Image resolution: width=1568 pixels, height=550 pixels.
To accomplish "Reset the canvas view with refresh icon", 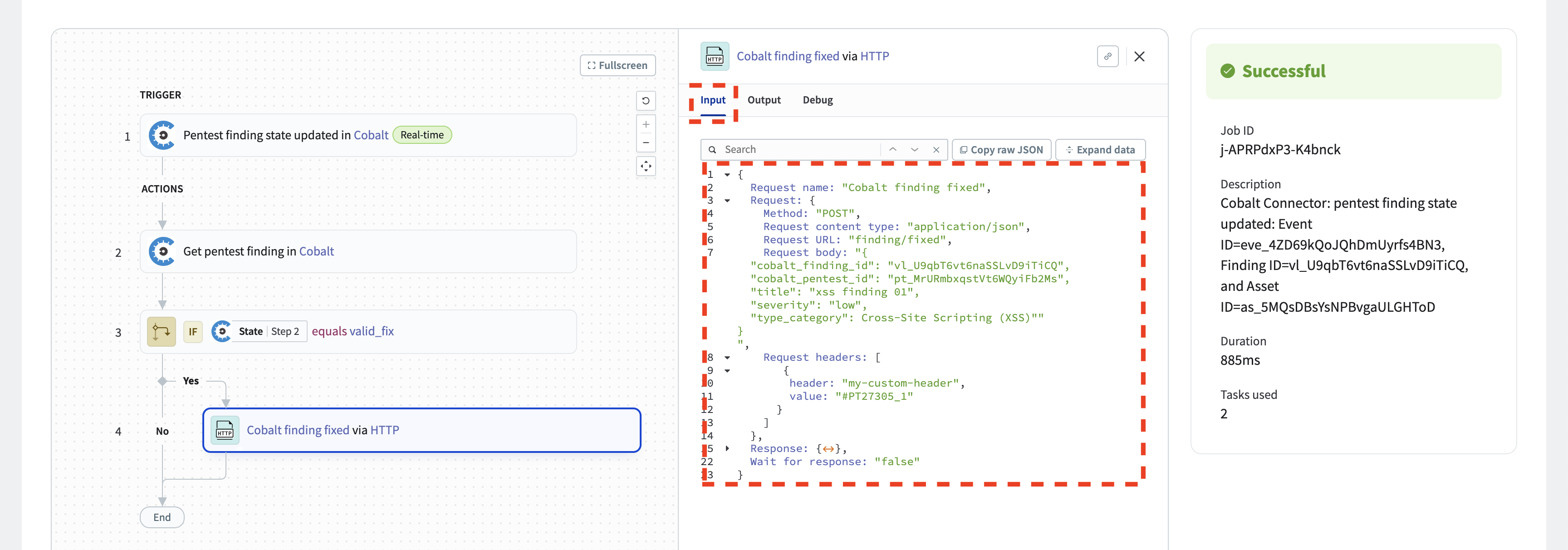I will click(645, 100).
